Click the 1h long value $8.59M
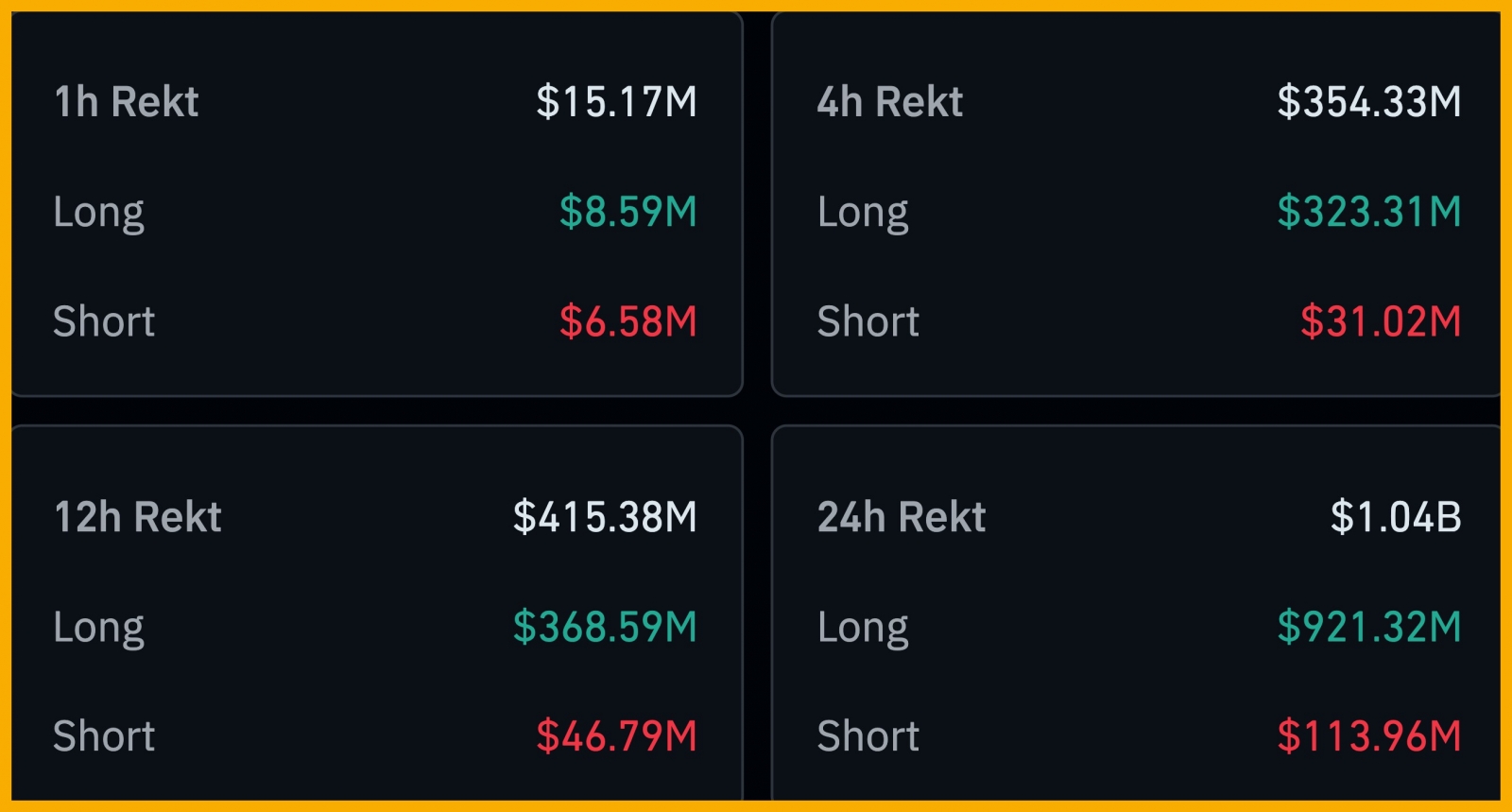Screen dimensions: 1512x812 627,212
